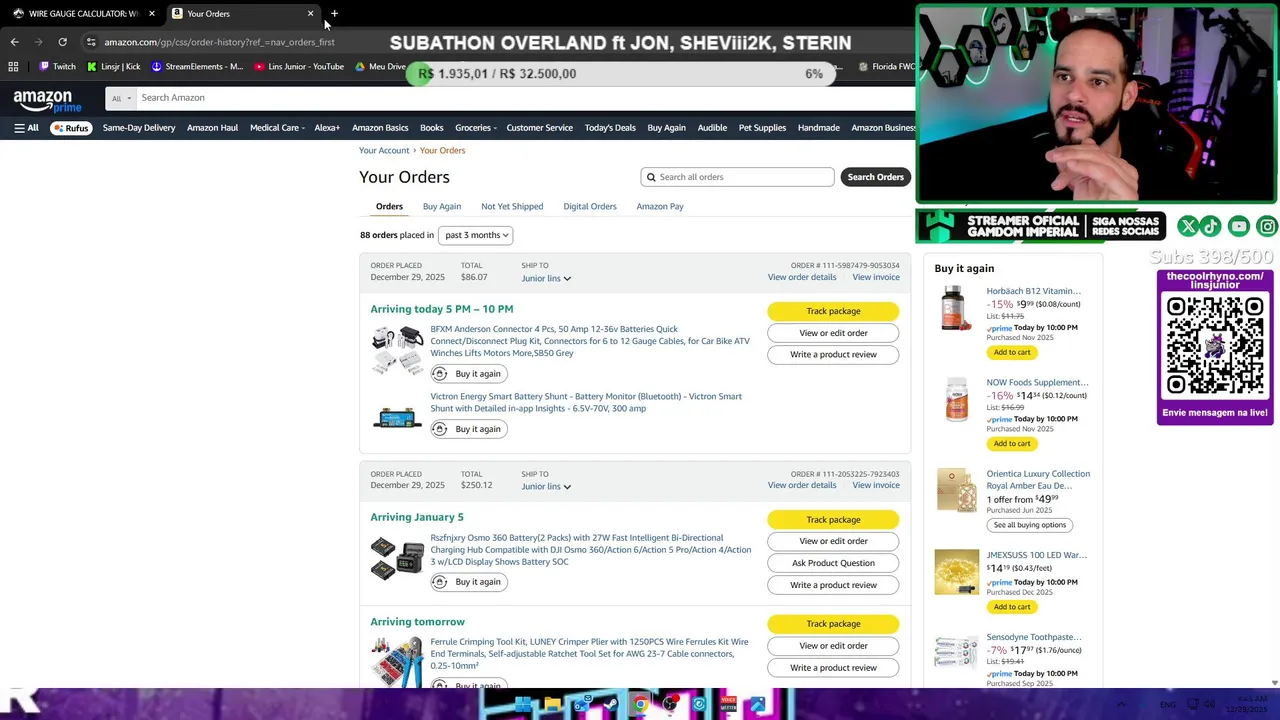The height and width of the screenshot is (720, 1280).
Task: Click the Amazon Prime logo
Action: 47,100
